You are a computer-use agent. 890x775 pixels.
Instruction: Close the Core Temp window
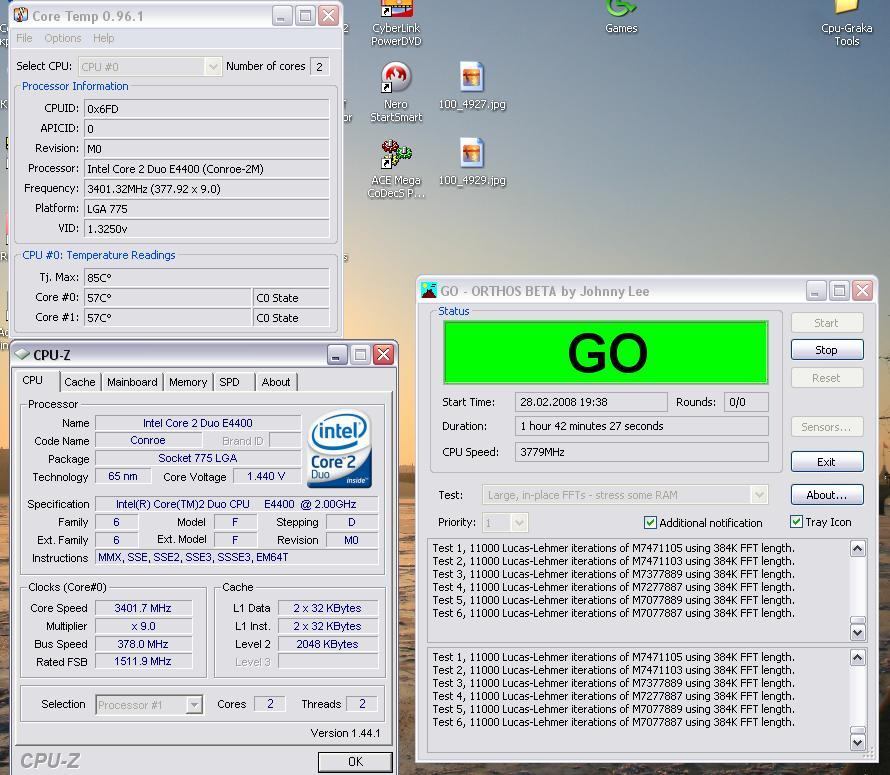(x=329, y=15)
